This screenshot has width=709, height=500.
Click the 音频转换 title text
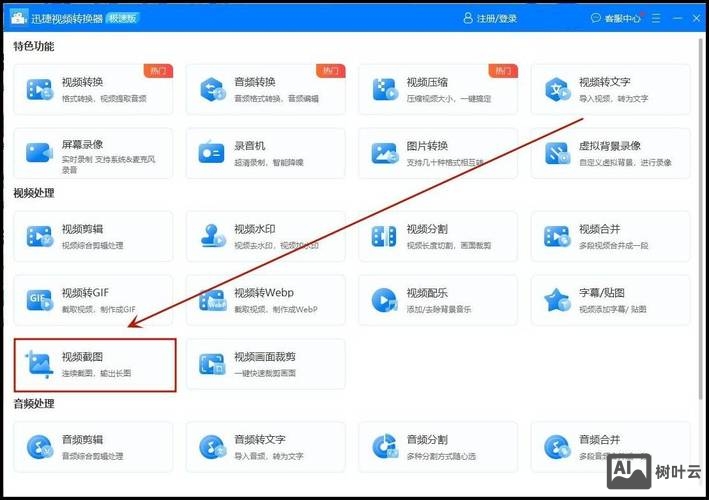point(255,82)
